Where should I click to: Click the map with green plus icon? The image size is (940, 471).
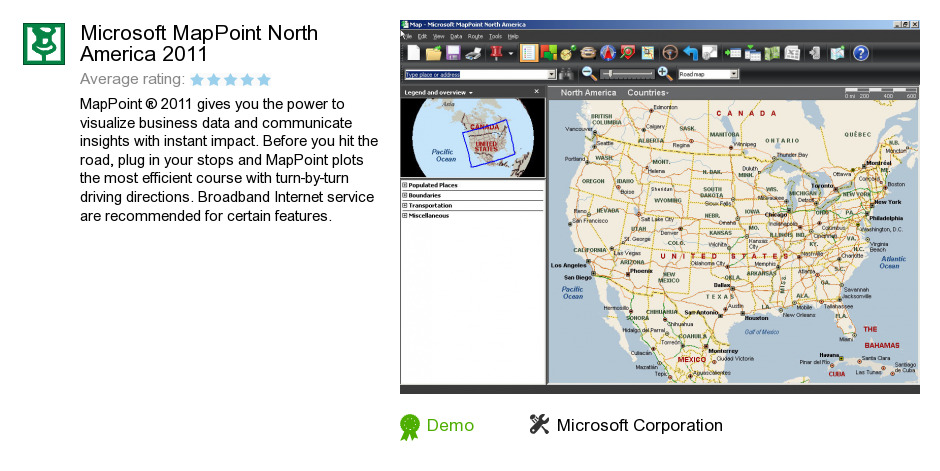coord(837,53)
